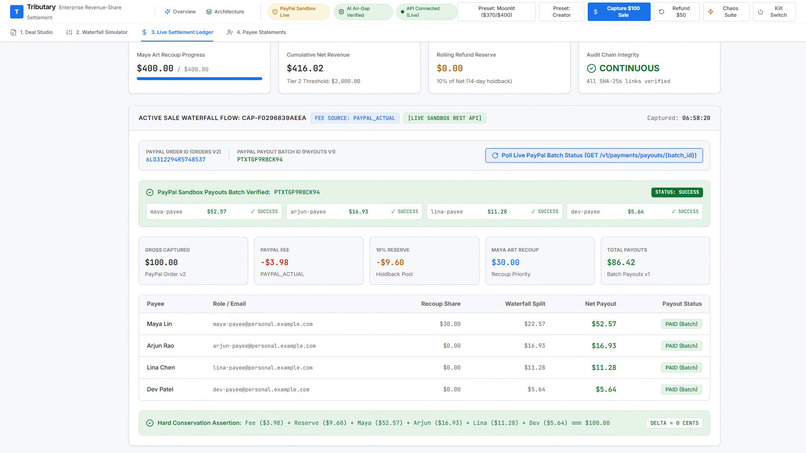This screenshot has width=806, height=453.
Task: Click the Overview sparkle icon
Action: (167, 11)
